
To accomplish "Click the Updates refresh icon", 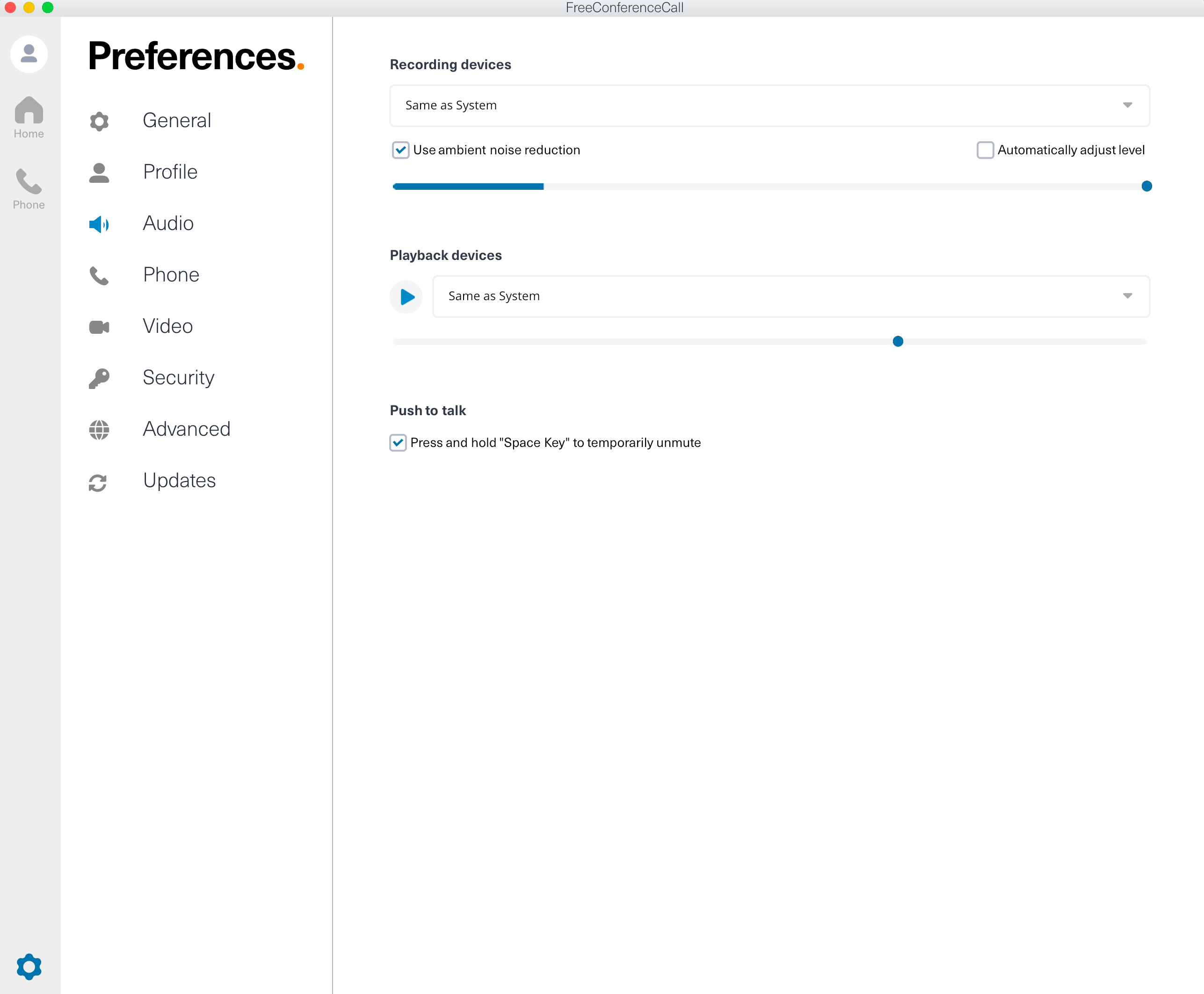I will pyautogui.click(x=99, y=483).
